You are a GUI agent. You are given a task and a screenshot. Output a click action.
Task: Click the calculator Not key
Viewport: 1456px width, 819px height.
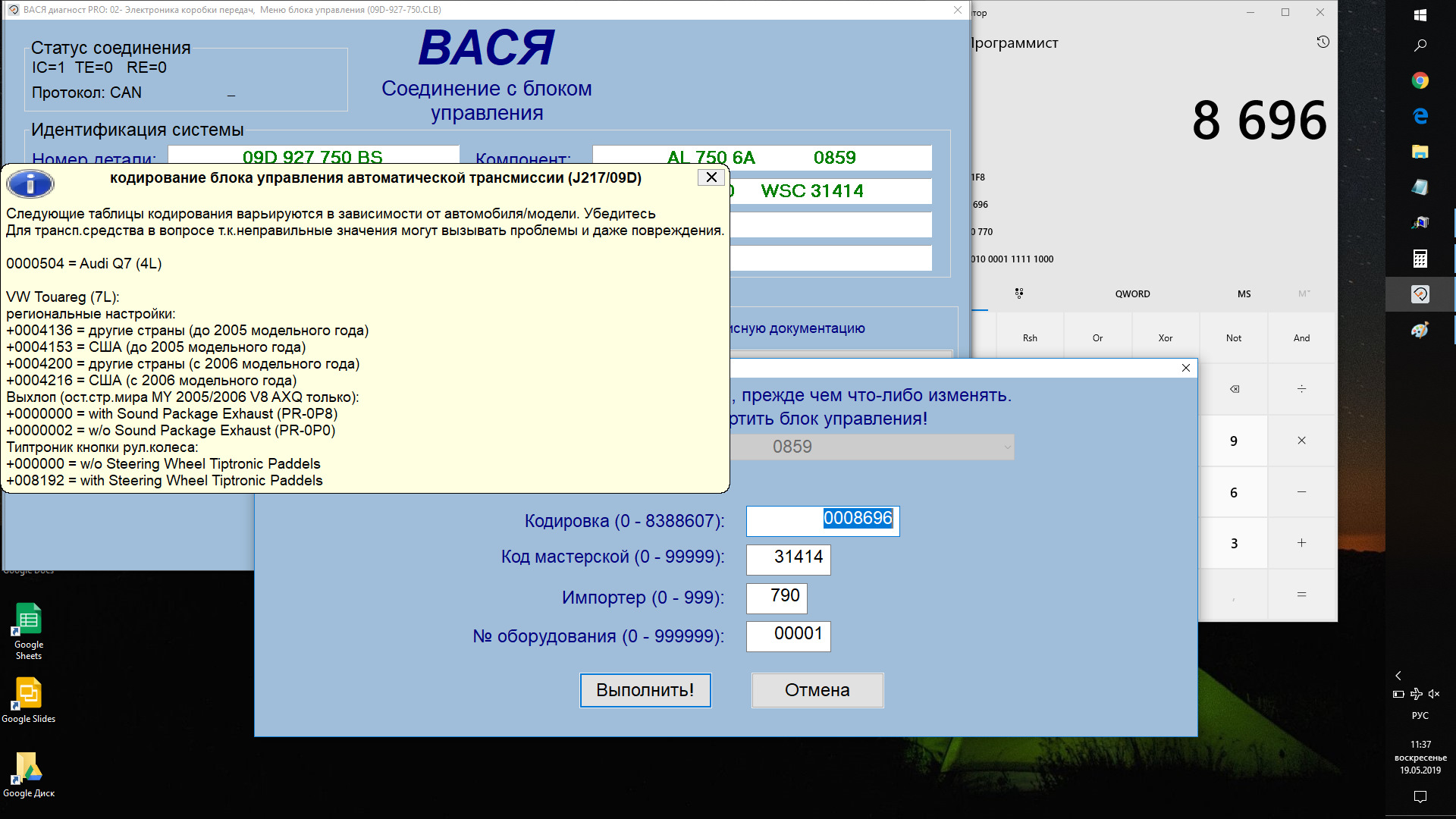tap(1234, 338)
